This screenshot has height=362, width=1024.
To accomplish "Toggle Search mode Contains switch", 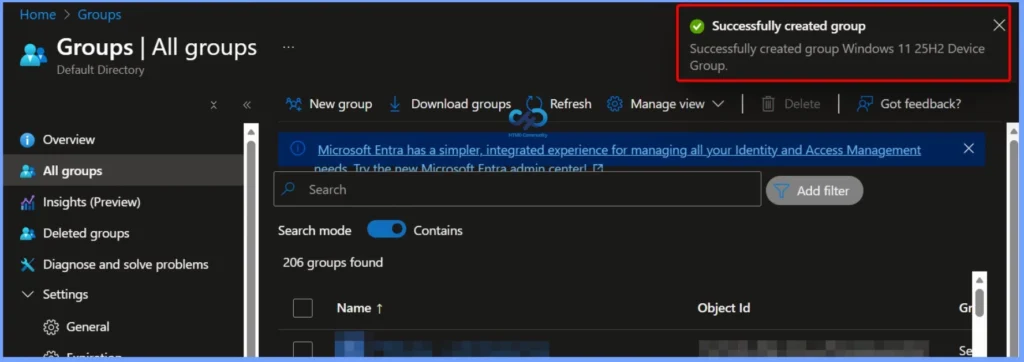I will [x=387, y=230].
